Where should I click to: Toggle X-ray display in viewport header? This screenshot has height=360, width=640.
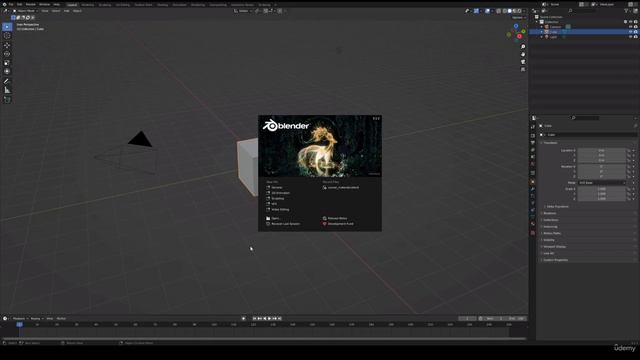point(499,11)
